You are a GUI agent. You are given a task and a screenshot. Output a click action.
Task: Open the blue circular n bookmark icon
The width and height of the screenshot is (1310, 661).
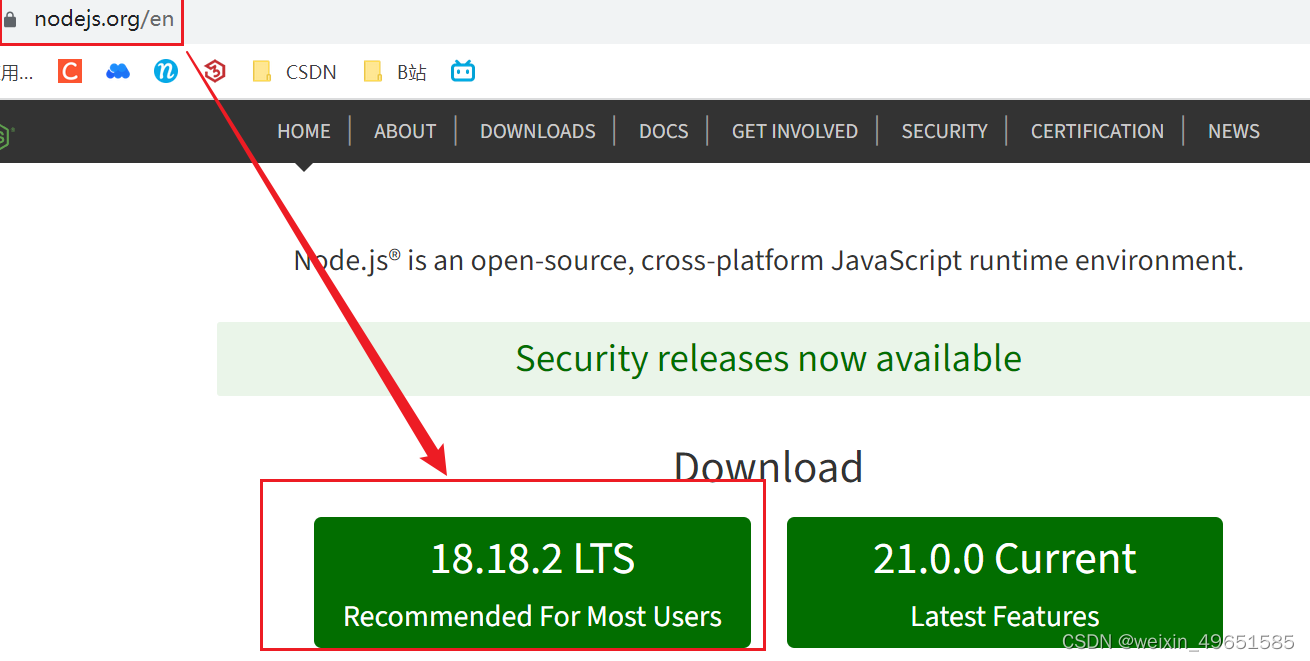tap(166, 71)
